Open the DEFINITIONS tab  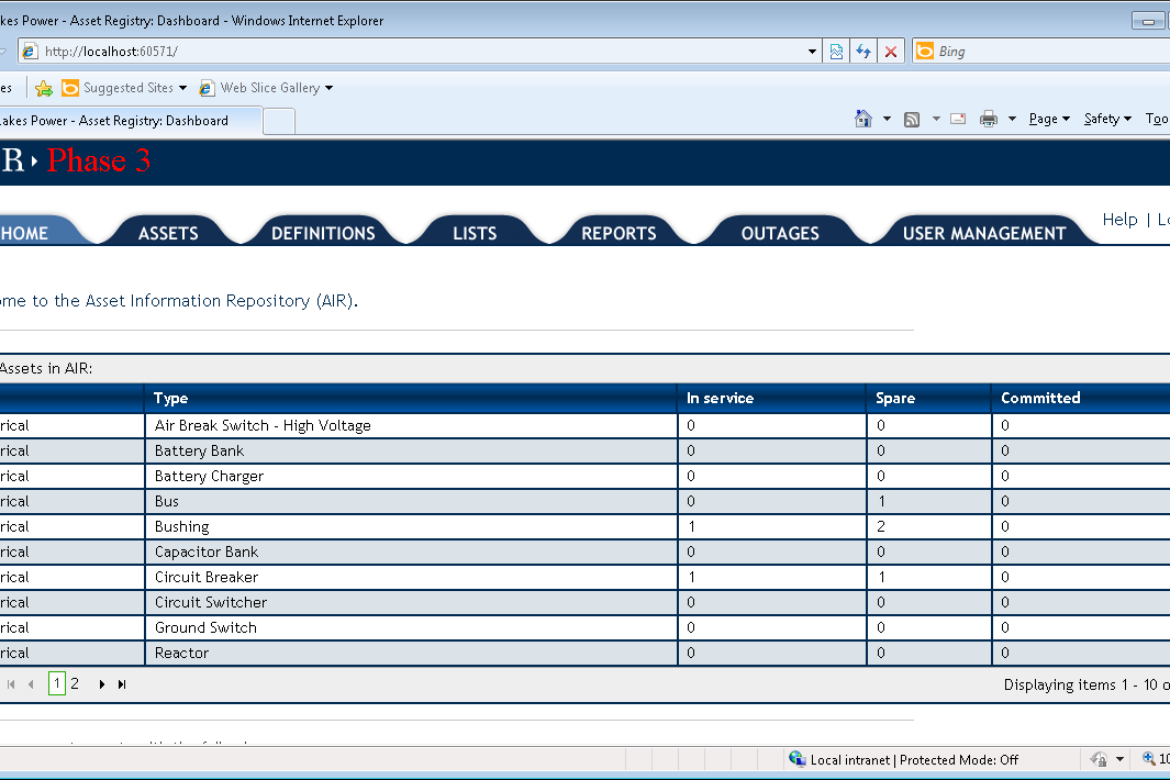[x=323, y=233]
